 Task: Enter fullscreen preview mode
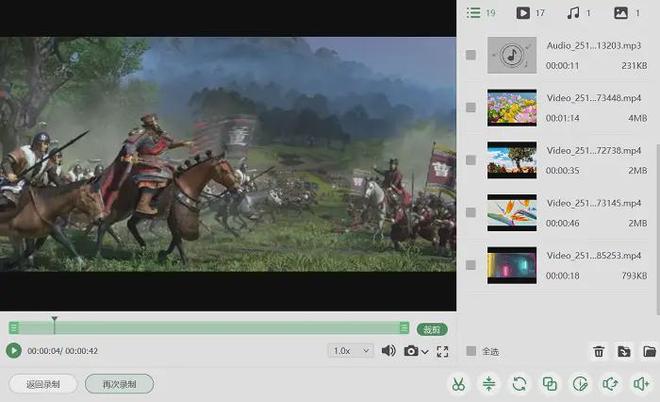click(x=442, y=351)
